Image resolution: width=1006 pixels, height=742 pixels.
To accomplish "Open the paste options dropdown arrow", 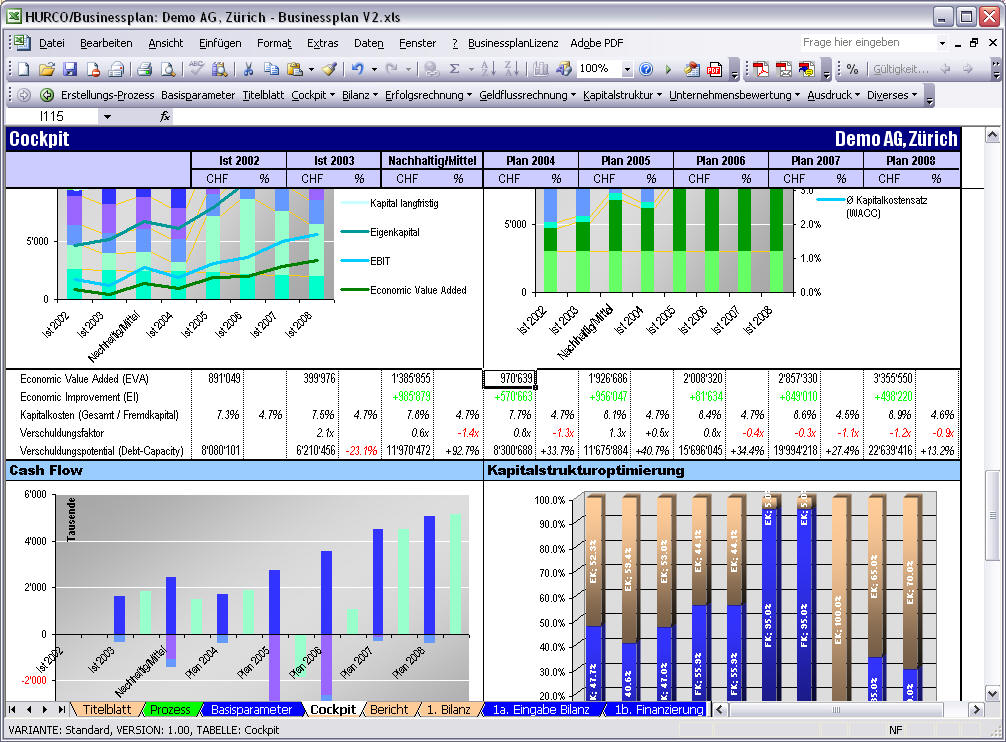I will pos(311,69).
